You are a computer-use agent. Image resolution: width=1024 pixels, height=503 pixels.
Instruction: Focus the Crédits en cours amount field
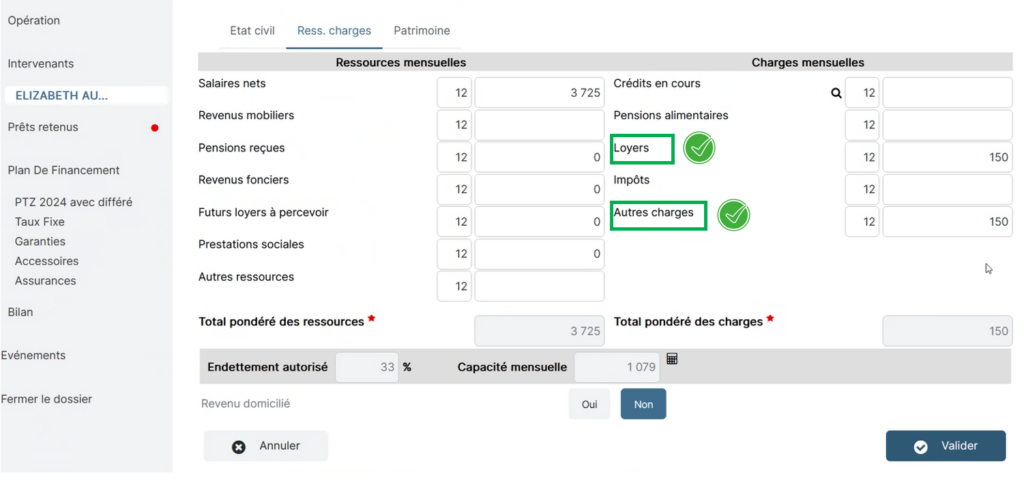tap(947, 93)
